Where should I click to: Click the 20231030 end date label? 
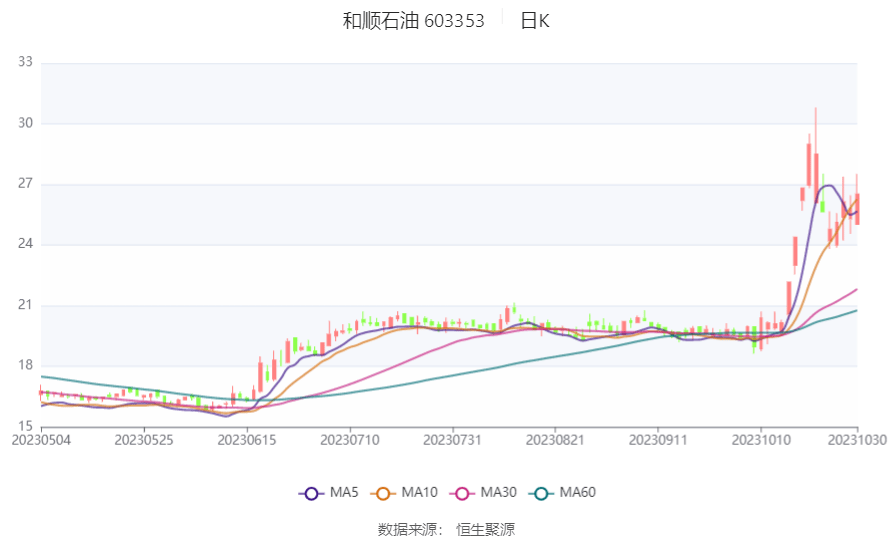857,439
